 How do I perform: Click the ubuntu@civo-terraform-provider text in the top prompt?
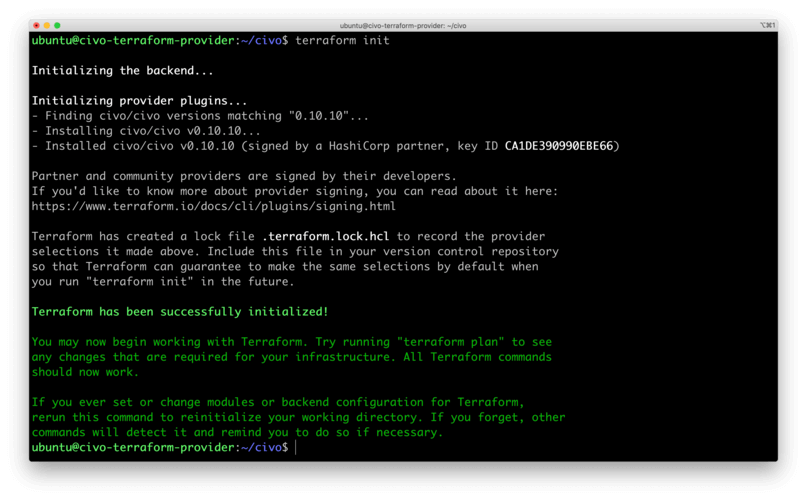point(134,40)
